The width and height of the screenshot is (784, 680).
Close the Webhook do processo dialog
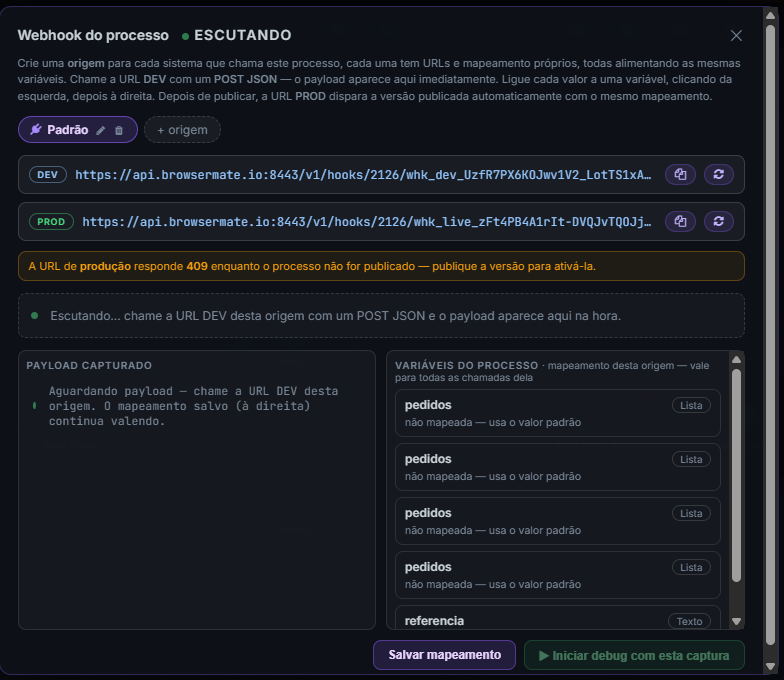coord(736,36)
